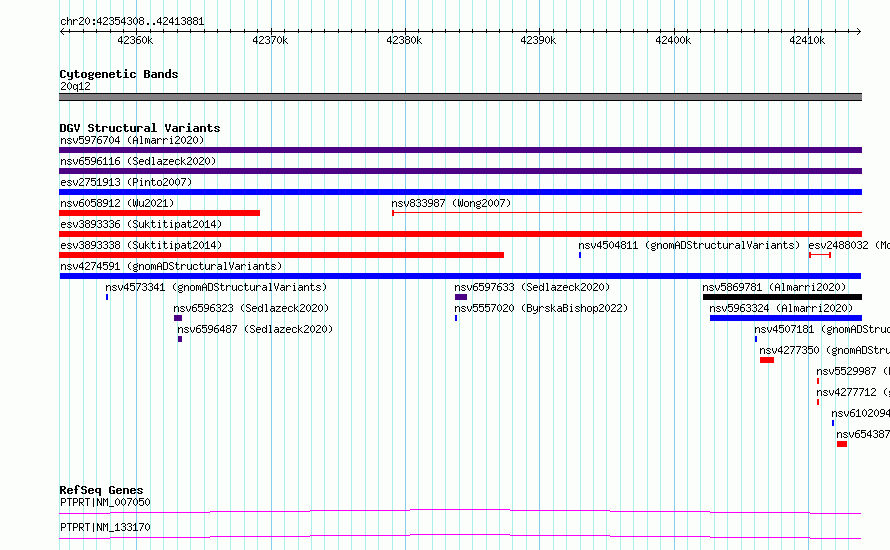Click the chr20:42354308..42413881 coordinate text
This screenshot has height=550, width=890.
(132, 21)
